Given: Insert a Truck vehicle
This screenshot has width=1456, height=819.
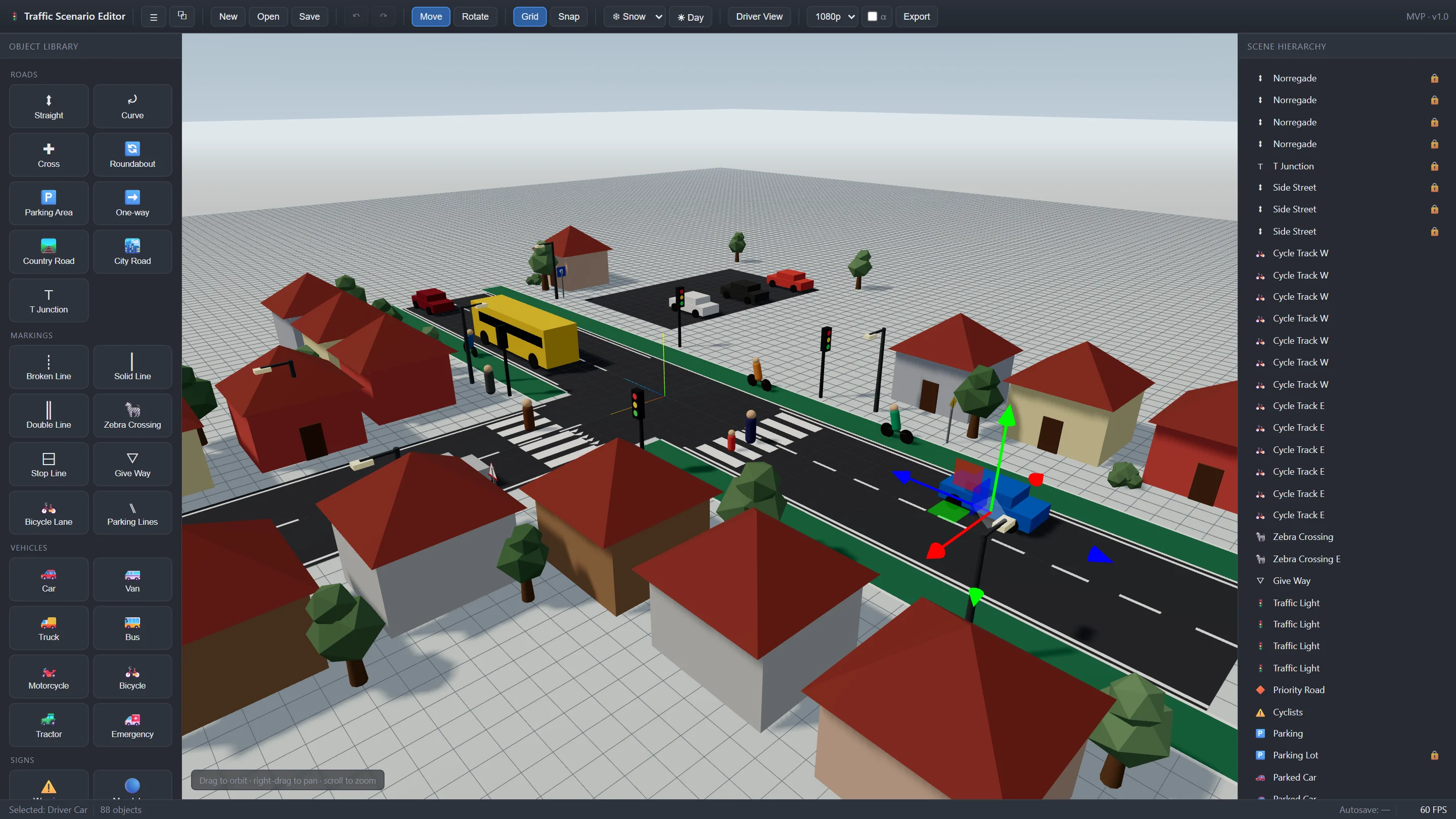Looking at the screenshot, I should (x=49, y=628).
